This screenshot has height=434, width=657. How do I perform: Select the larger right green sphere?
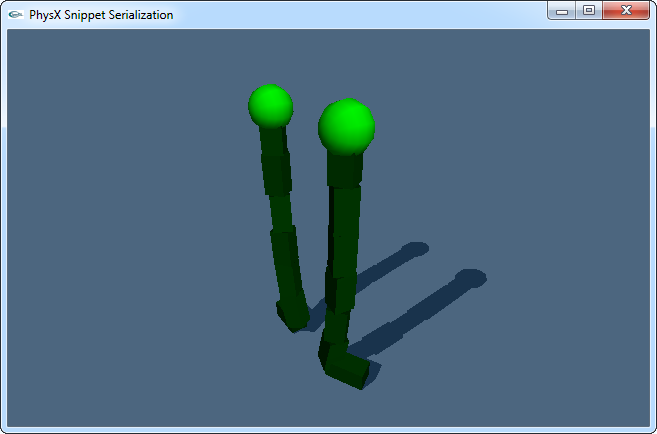point(346,127)
